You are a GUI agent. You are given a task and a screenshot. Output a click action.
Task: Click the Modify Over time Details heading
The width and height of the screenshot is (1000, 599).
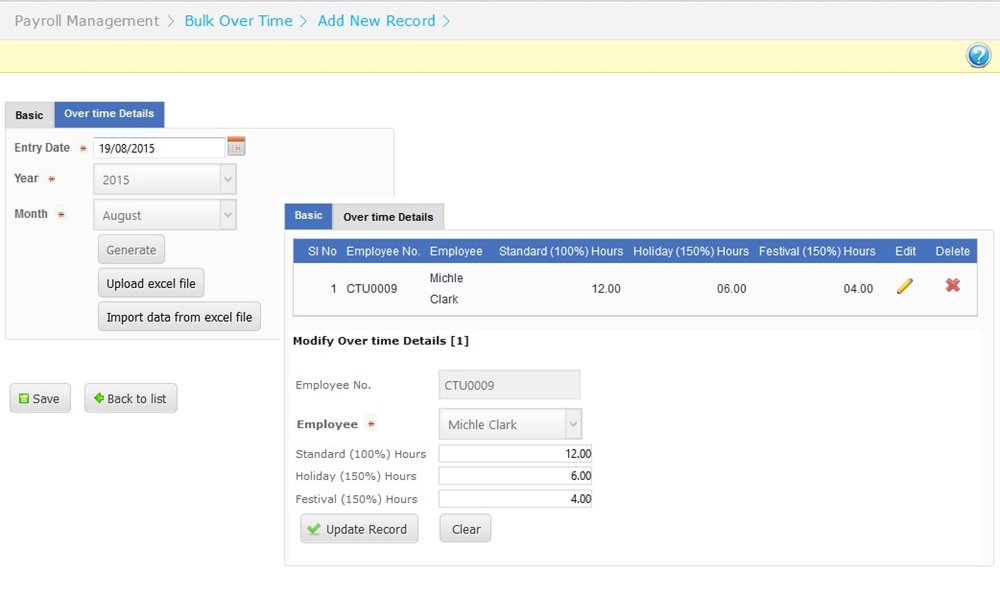click(x=381, y=341)
